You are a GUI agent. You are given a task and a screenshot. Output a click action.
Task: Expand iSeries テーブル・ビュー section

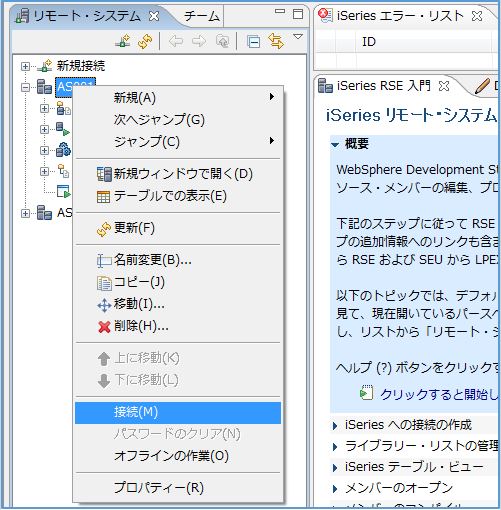pos(335,468)
